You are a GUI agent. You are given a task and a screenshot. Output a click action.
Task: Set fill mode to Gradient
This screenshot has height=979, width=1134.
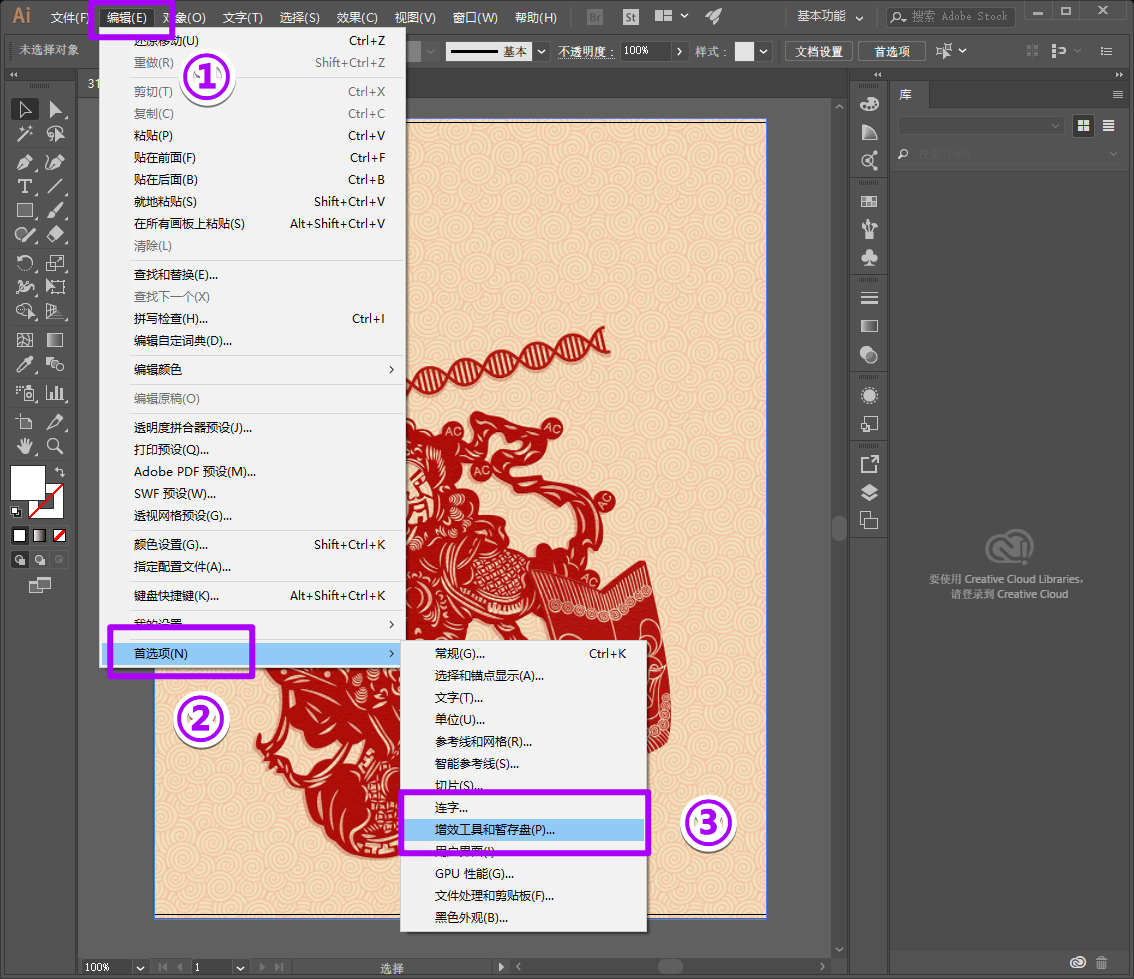(x=40, y=536)
